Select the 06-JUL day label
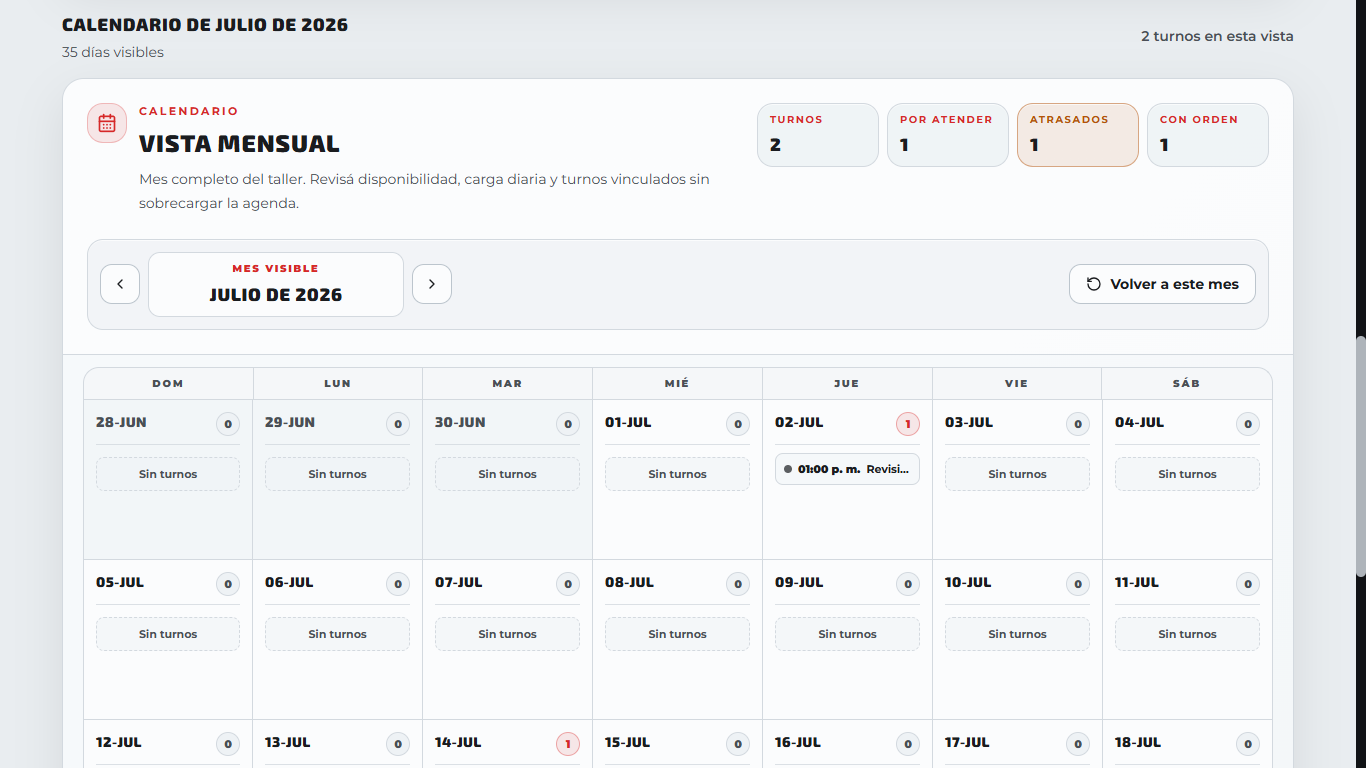The width and height of the screenshot is (1366, 768). pyautogui.click(x=289, y=582)
